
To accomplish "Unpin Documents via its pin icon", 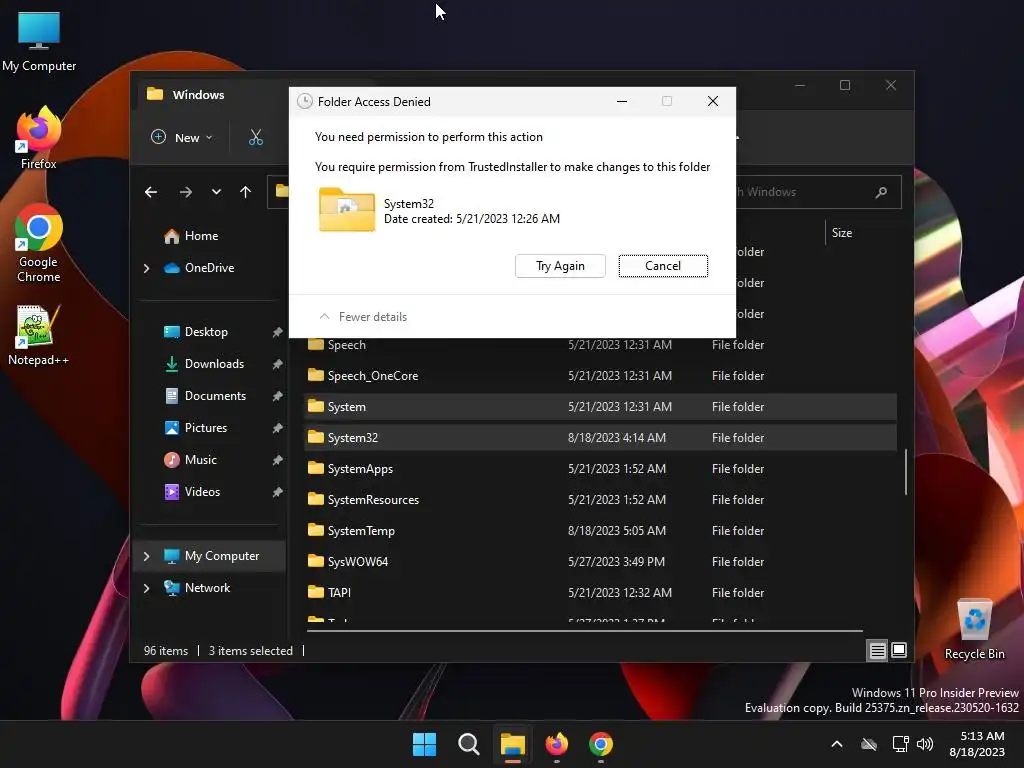I will [x=278, y=396].
